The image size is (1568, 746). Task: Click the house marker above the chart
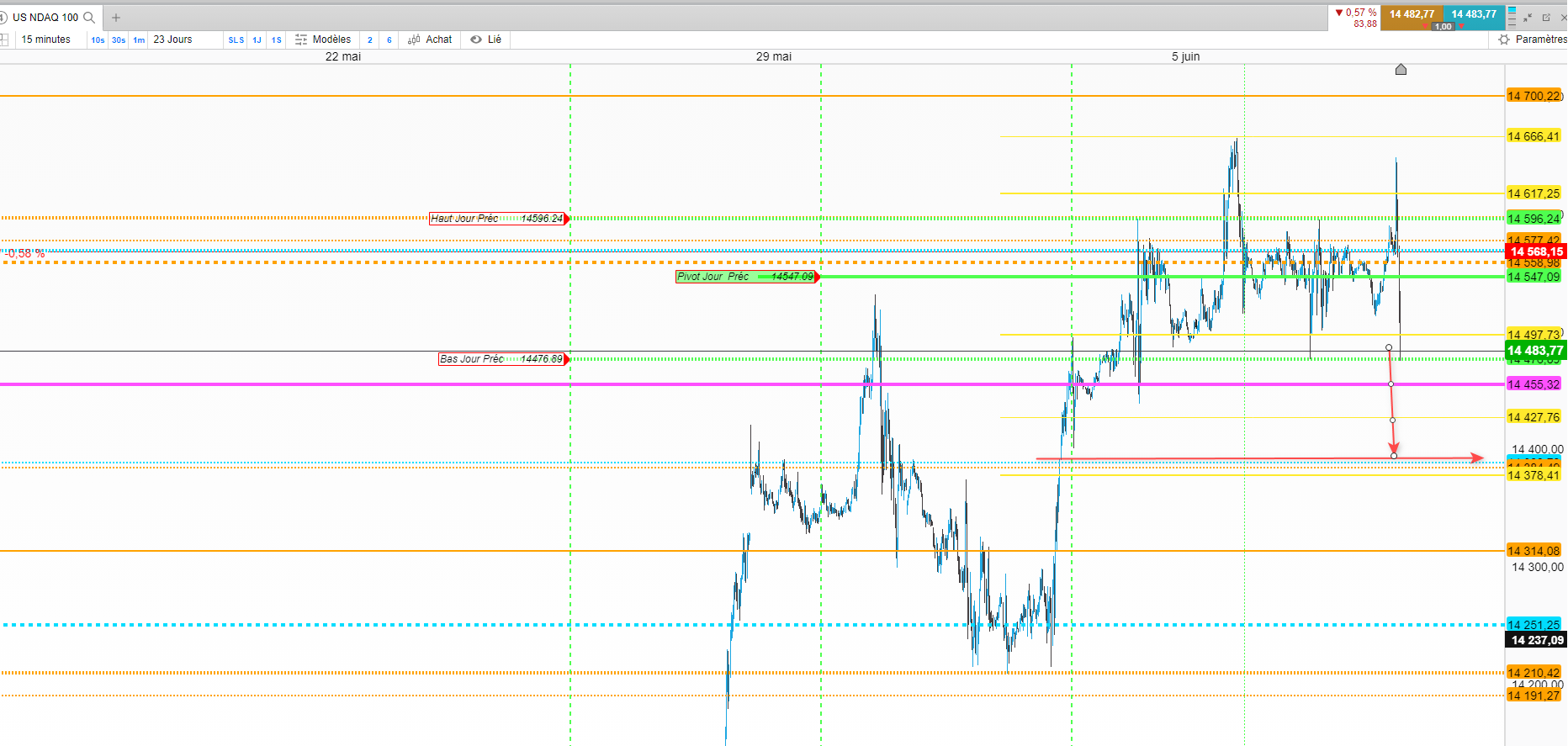tap(1401, 69)
